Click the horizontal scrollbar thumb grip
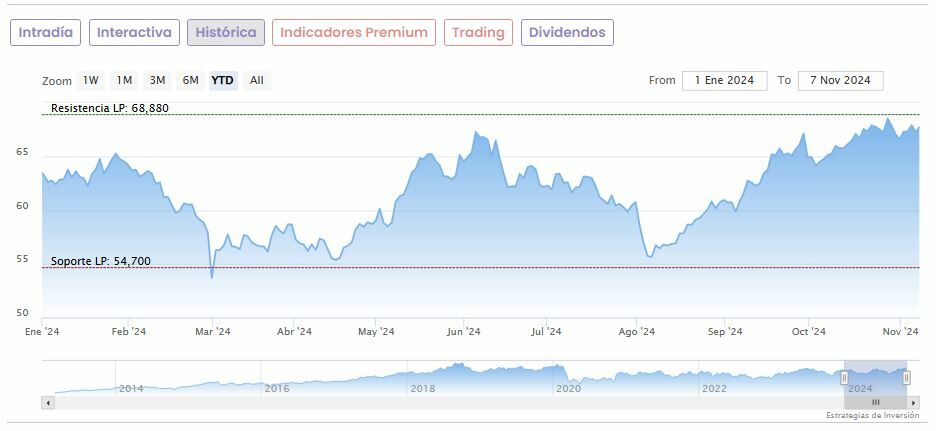 (875, 402)
